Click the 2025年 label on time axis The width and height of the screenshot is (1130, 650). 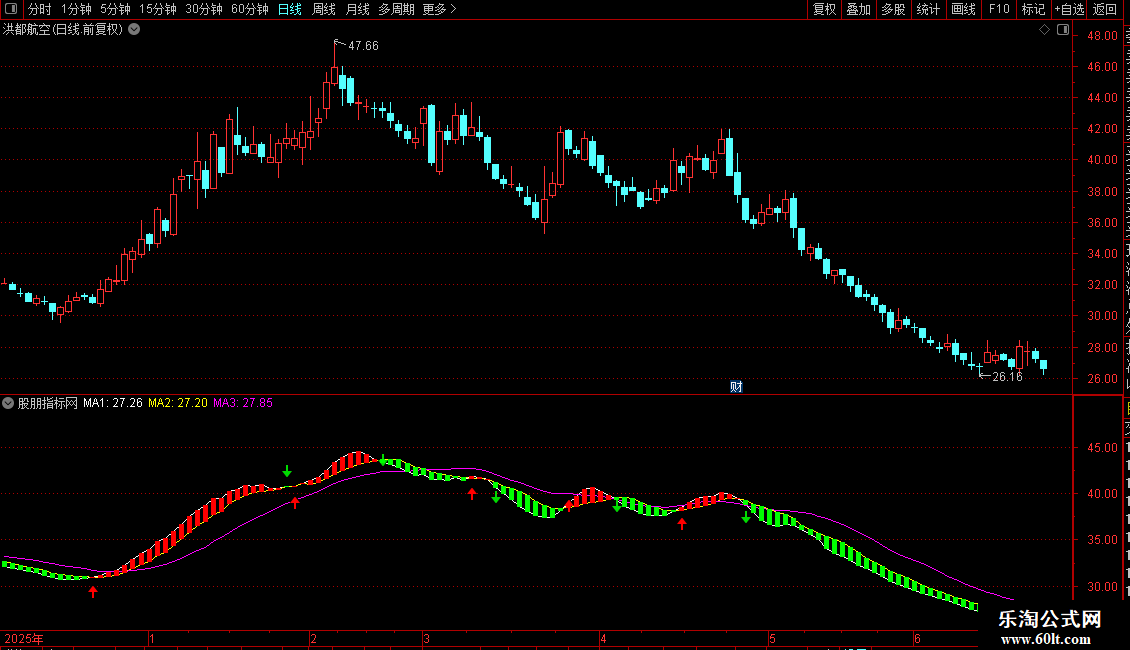(x=24, y=639)
